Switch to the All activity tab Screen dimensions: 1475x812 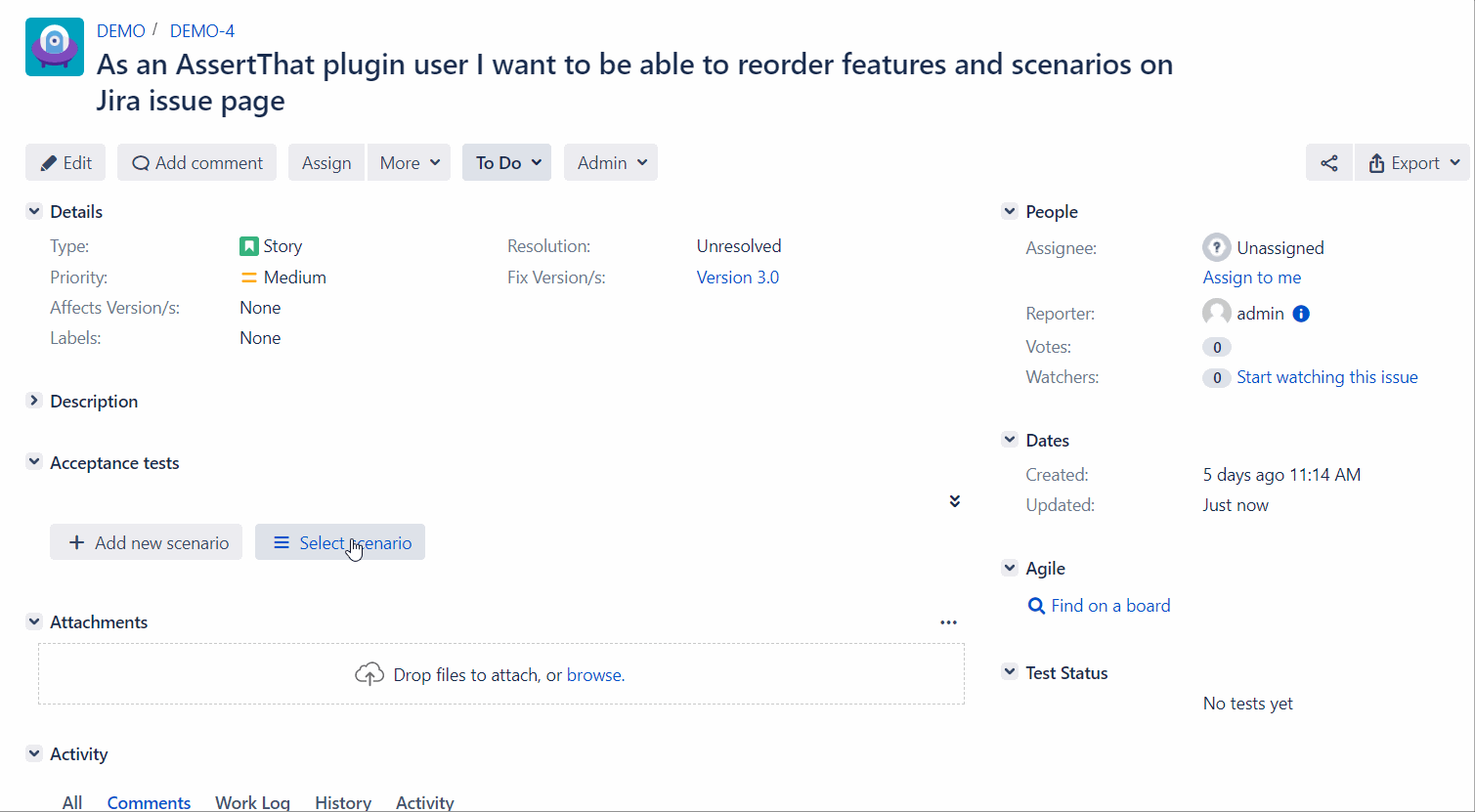72,802
